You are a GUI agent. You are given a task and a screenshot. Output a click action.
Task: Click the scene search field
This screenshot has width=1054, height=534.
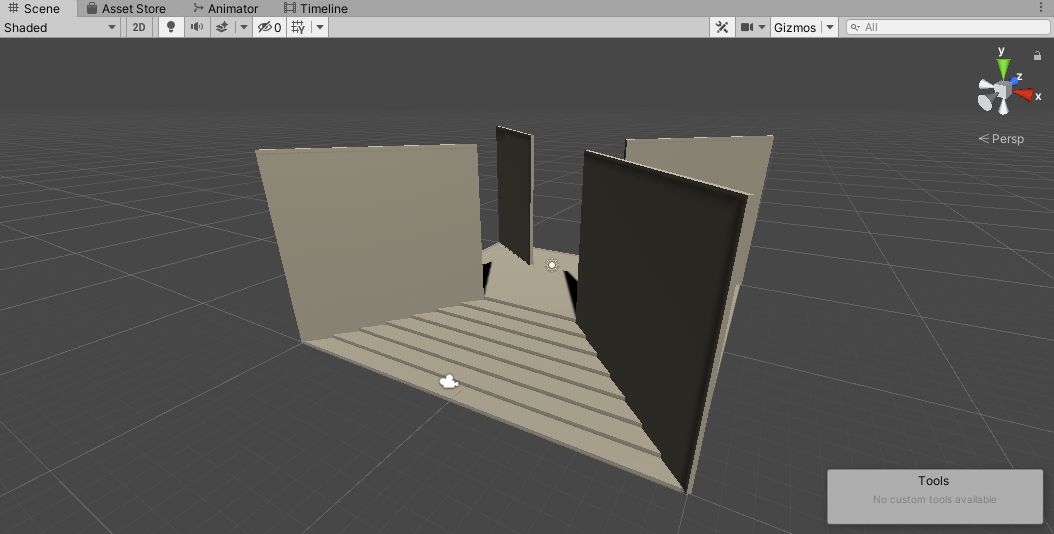pyautogui.click(x=945, y=27)
